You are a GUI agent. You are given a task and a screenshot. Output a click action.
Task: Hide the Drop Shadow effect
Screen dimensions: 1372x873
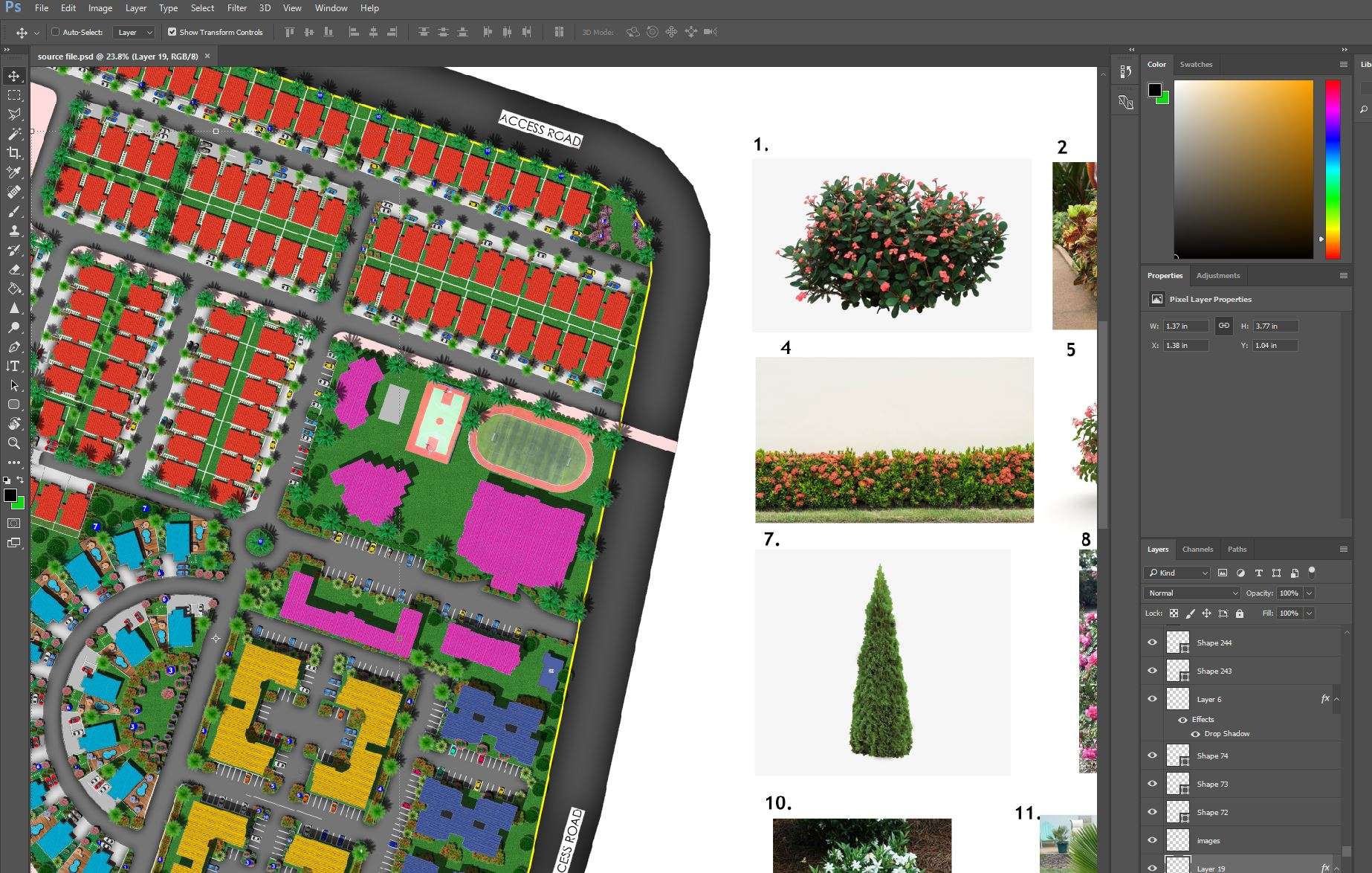1195,734
